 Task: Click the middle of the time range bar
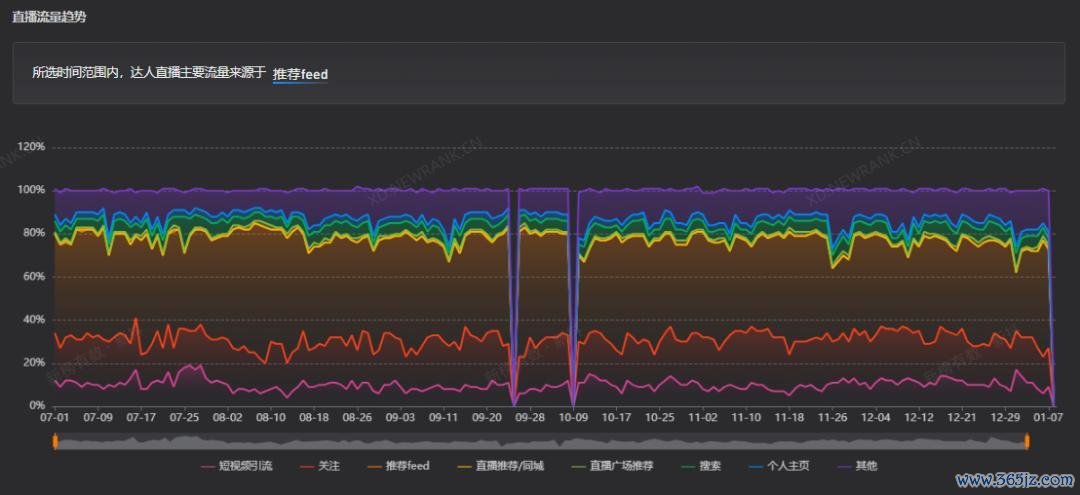pos(540,442)
